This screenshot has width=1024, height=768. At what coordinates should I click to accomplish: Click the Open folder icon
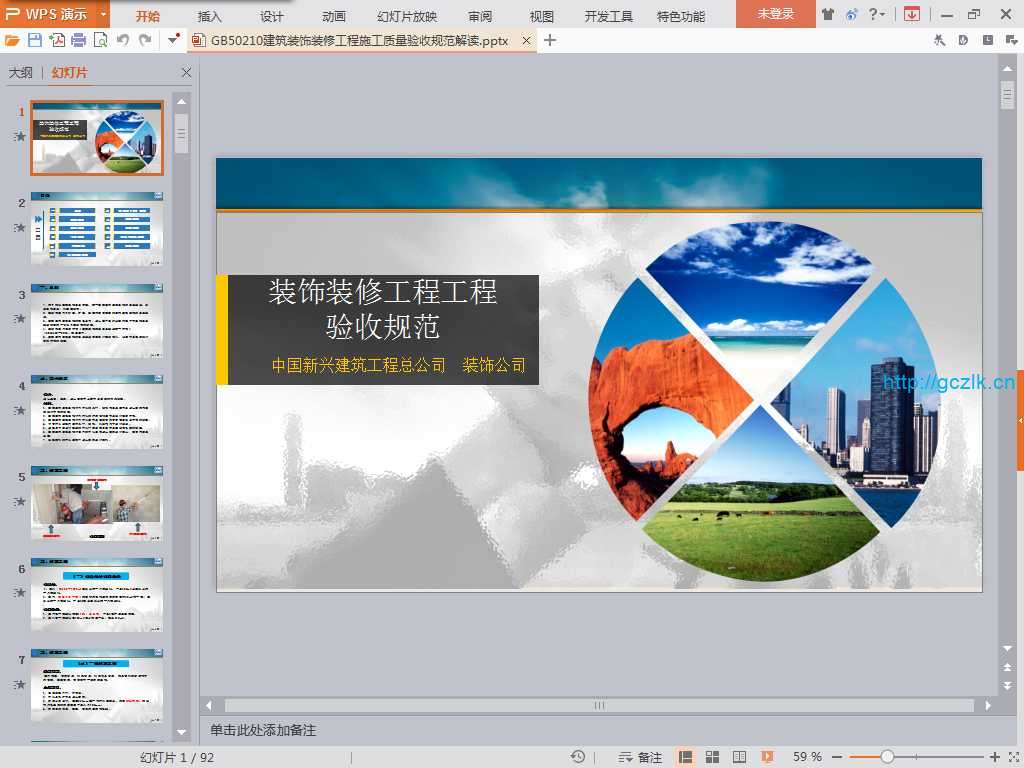coord(12,40)
